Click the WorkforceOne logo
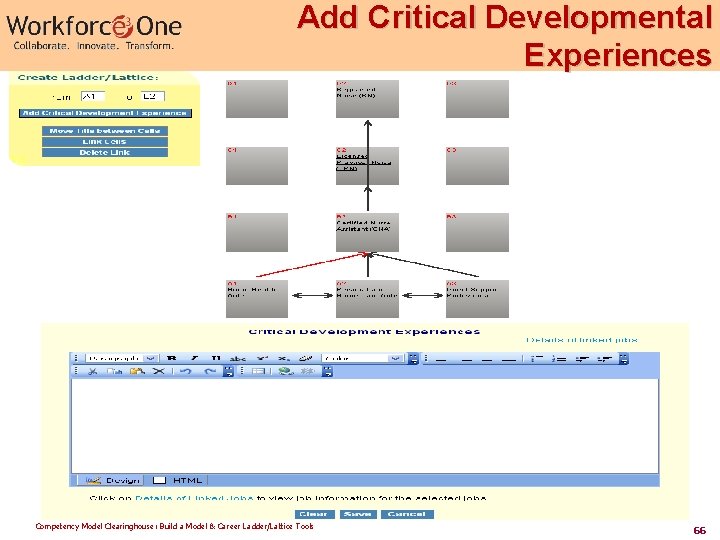Screen dimensions: 720x540 94,31
